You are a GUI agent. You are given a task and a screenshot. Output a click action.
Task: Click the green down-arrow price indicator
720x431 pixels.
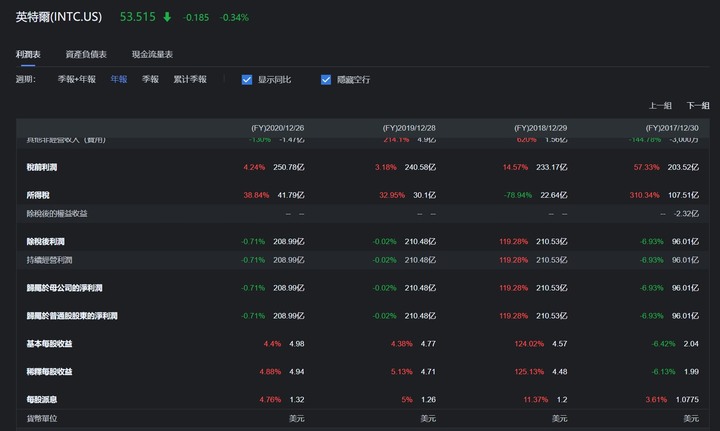(x=167, y=17)
